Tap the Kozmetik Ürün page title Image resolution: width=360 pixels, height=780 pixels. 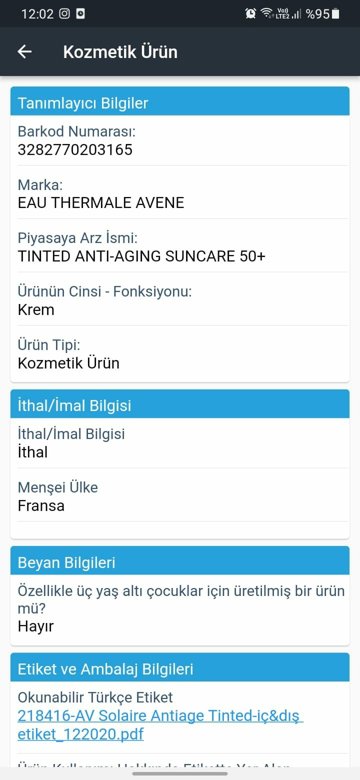(x=120, y=52)
